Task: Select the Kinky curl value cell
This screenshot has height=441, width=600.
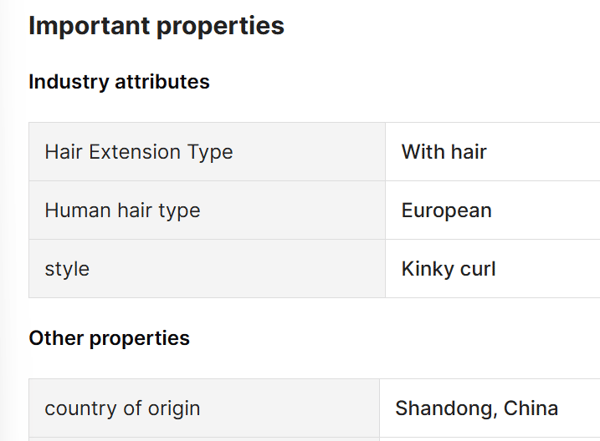Action: [492, 269]
